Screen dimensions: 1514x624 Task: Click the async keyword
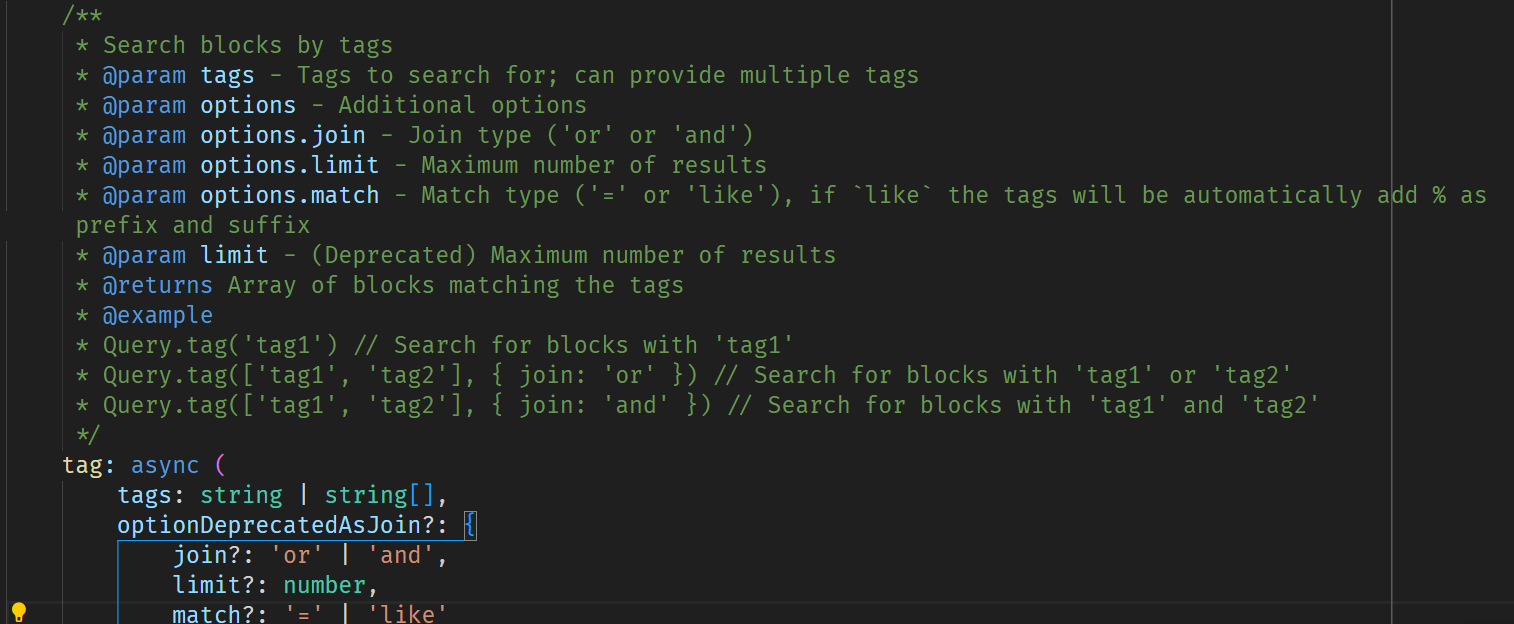click(x=165, y=465)
